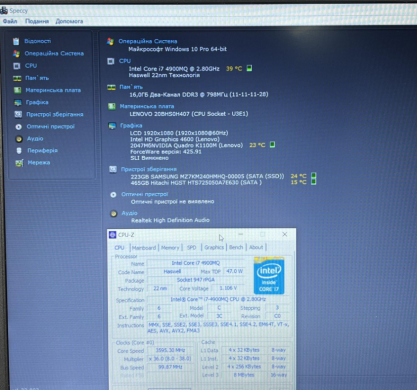Select Оптичні пристрої in the sidebar

click(51, 126)
